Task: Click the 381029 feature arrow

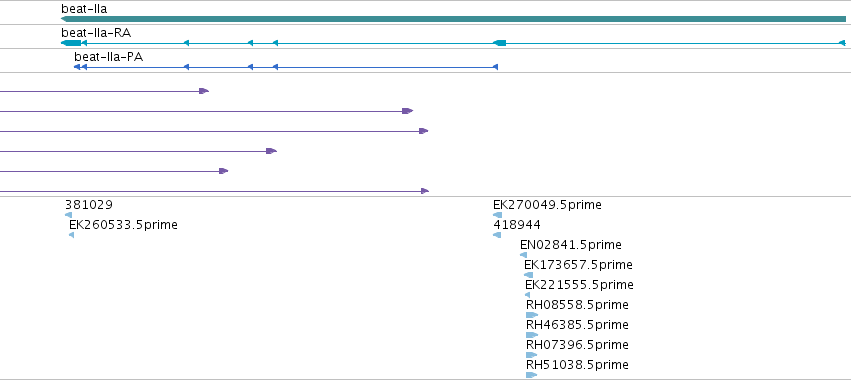Action: click(x=68, y=215)
